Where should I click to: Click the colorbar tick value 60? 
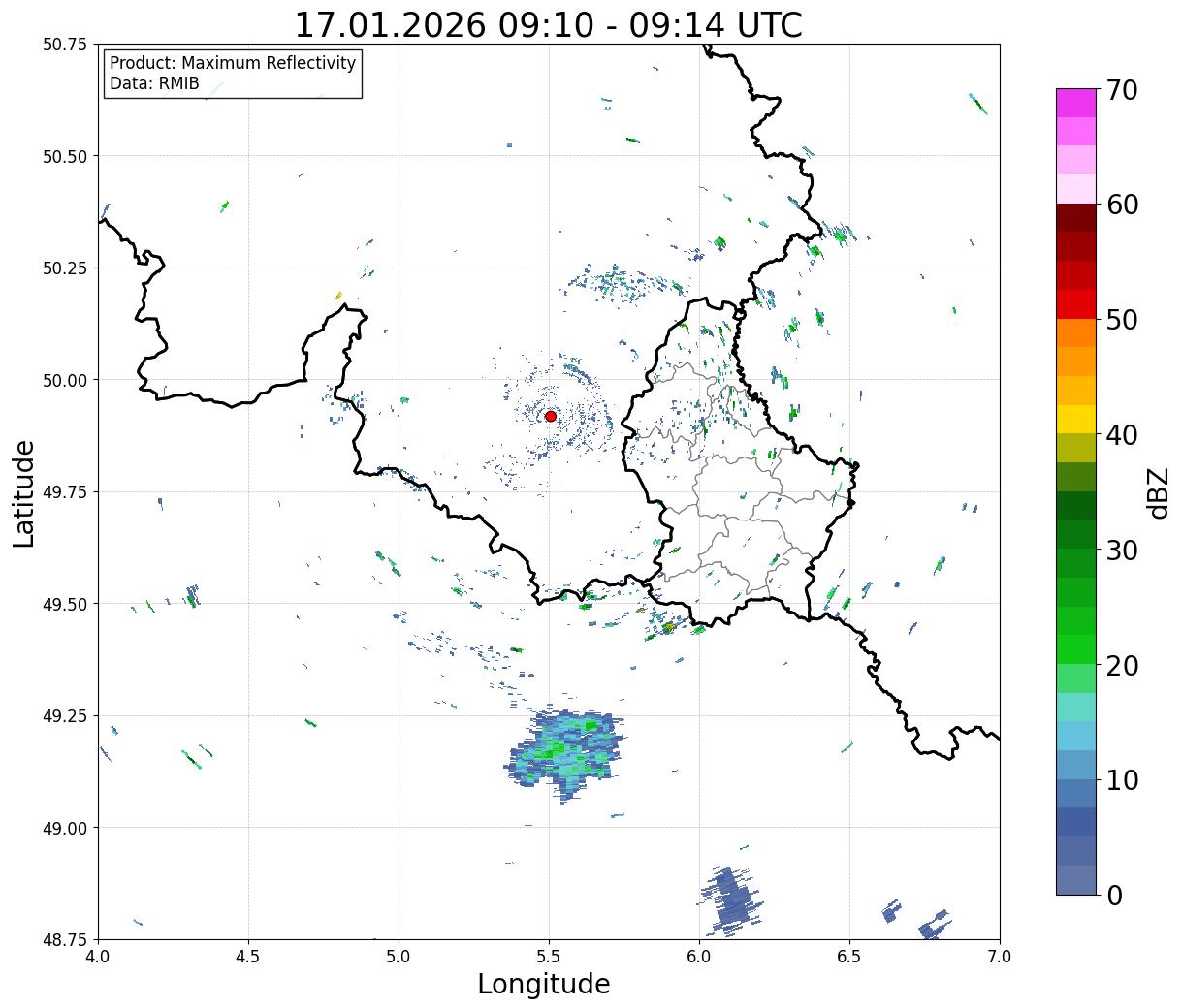pos(1122,205)
